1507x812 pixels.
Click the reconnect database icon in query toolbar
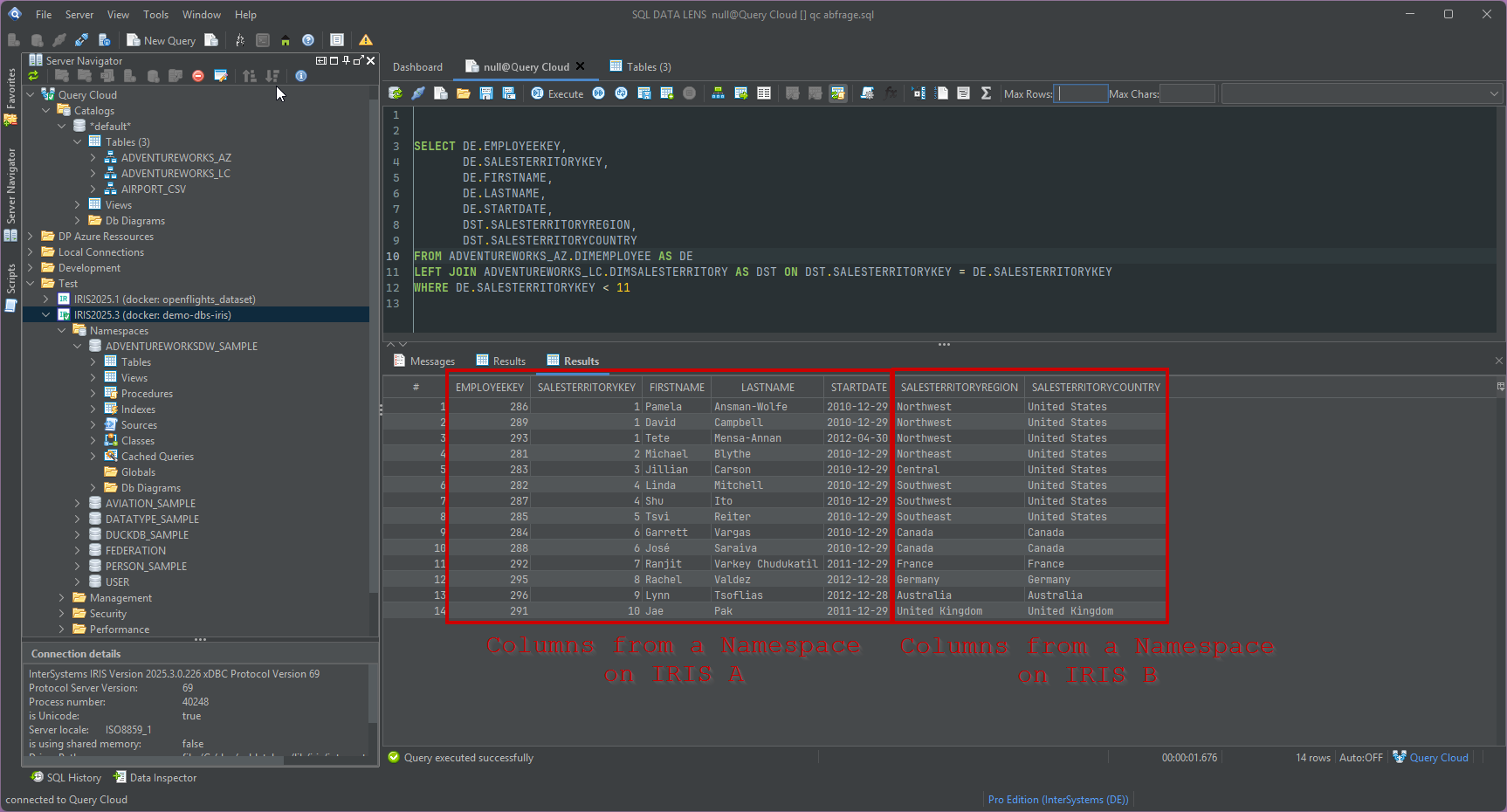point(395,93)
